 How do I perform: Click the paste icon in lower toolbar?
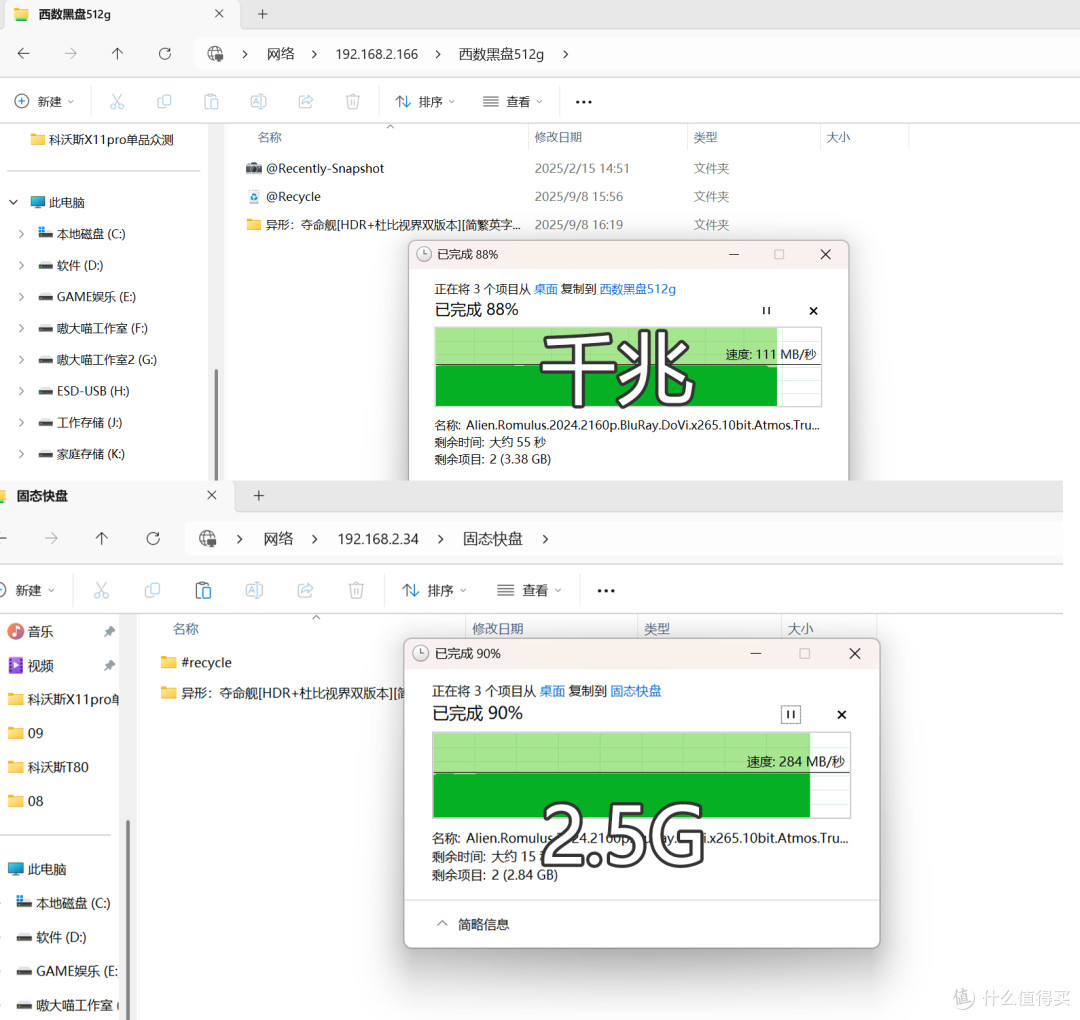click(203, 590)
